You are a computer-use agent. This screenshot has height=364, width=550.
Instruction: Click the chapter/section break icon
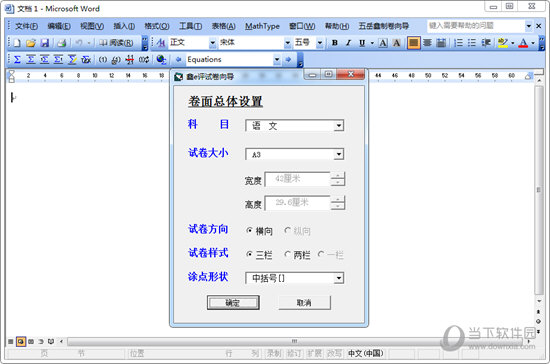click(x=130, y=60)
